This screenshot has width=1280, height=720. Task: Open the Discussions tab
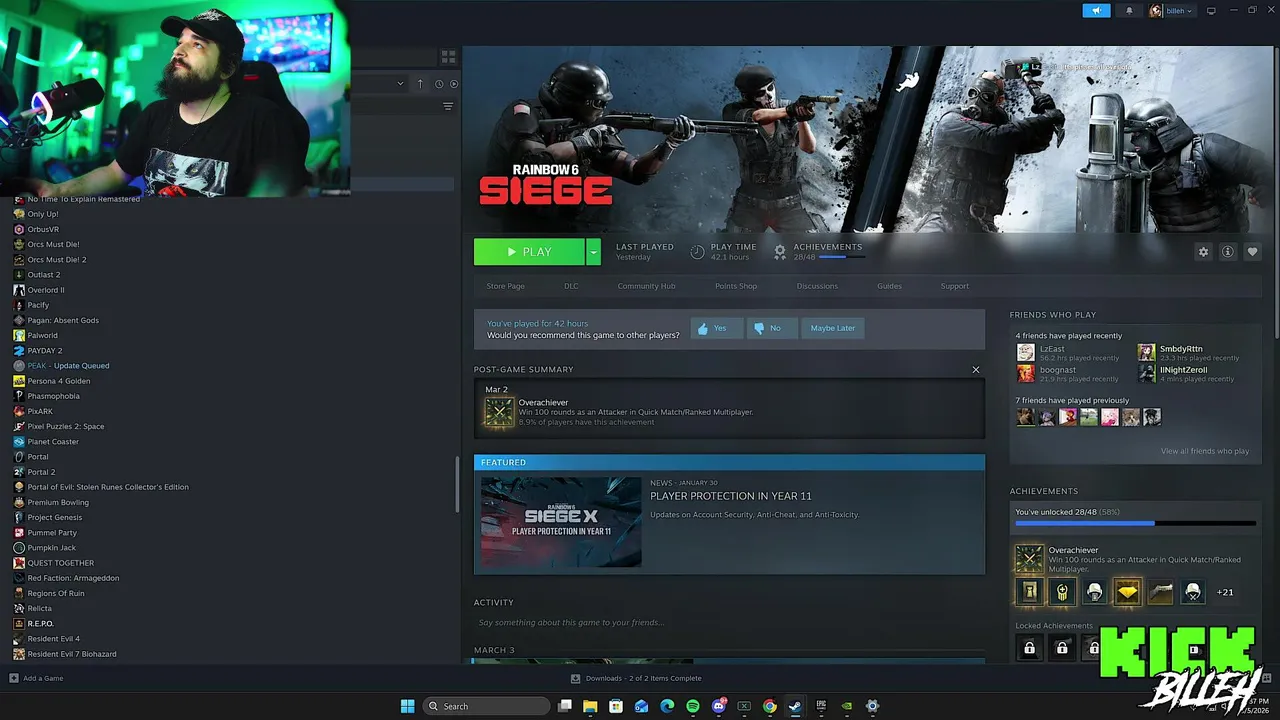point(817,286)
